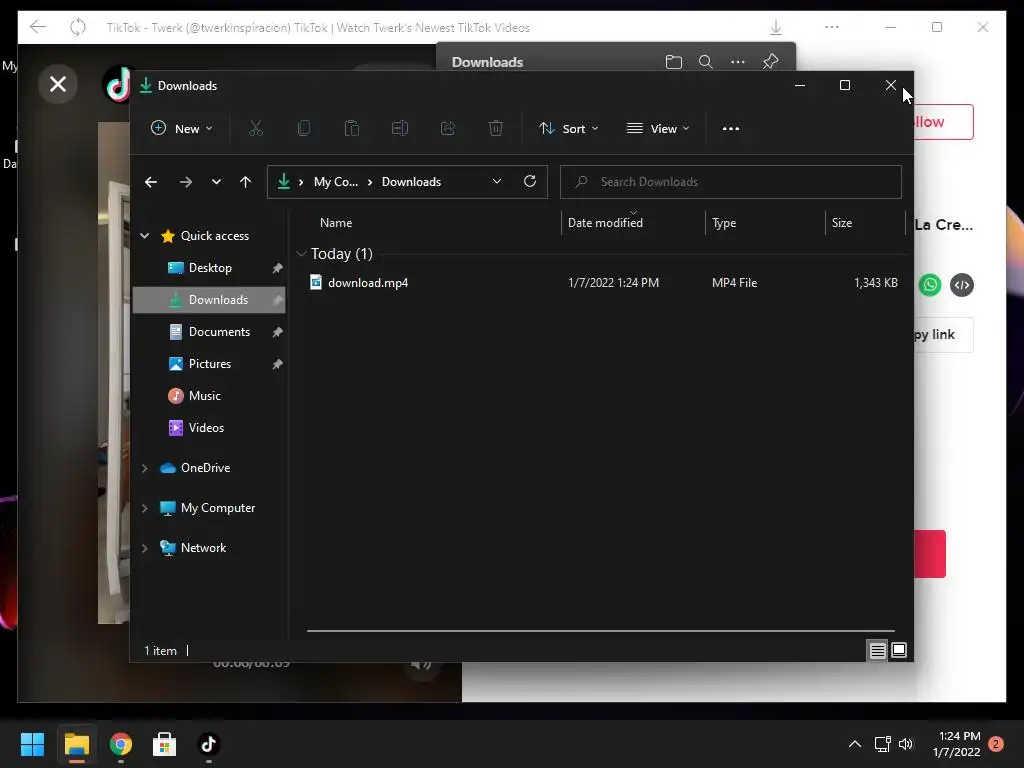Switch to details view layout icon
1024x768 pixels.
click(877, 650)
